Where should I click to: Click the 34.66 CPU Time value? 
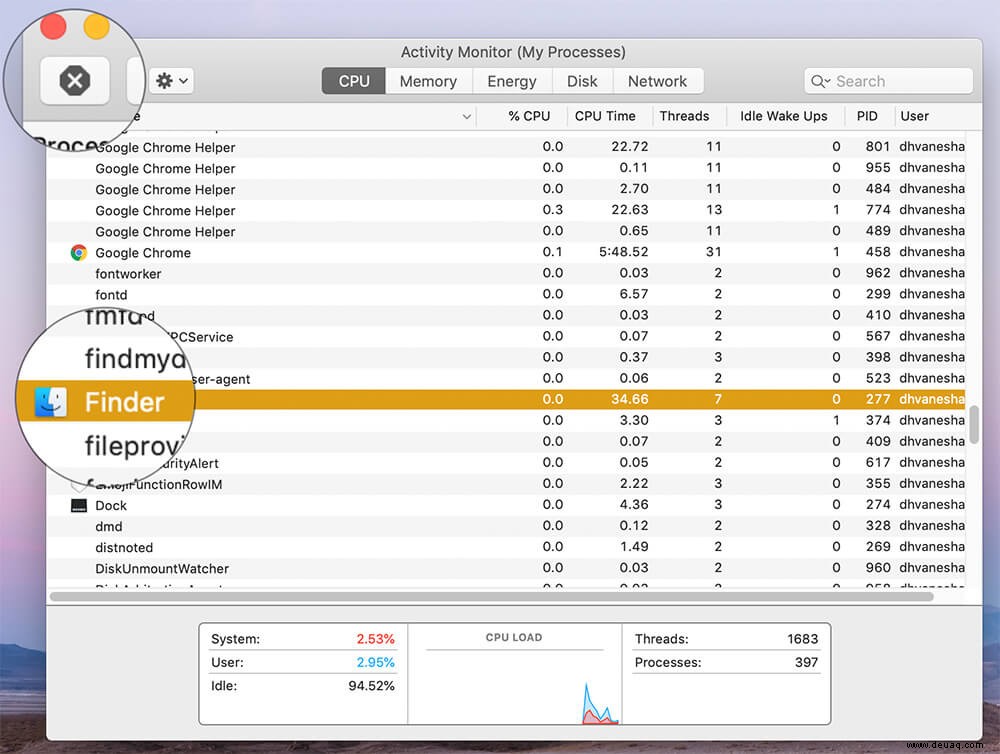(629, 399)
